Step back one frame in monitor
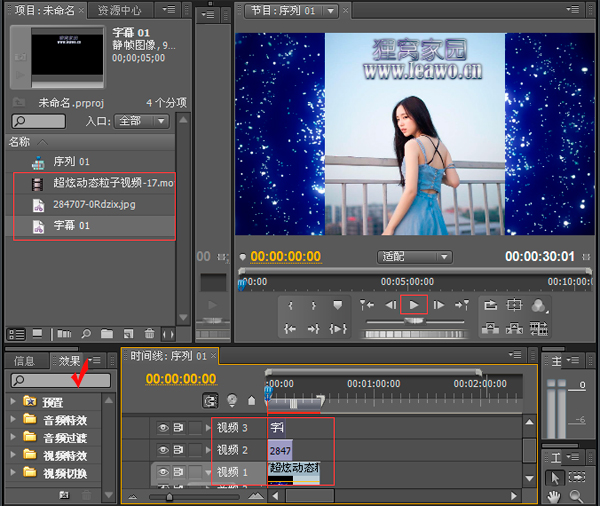The width and height of the screenshot is (600, 506). click(390, 305)
